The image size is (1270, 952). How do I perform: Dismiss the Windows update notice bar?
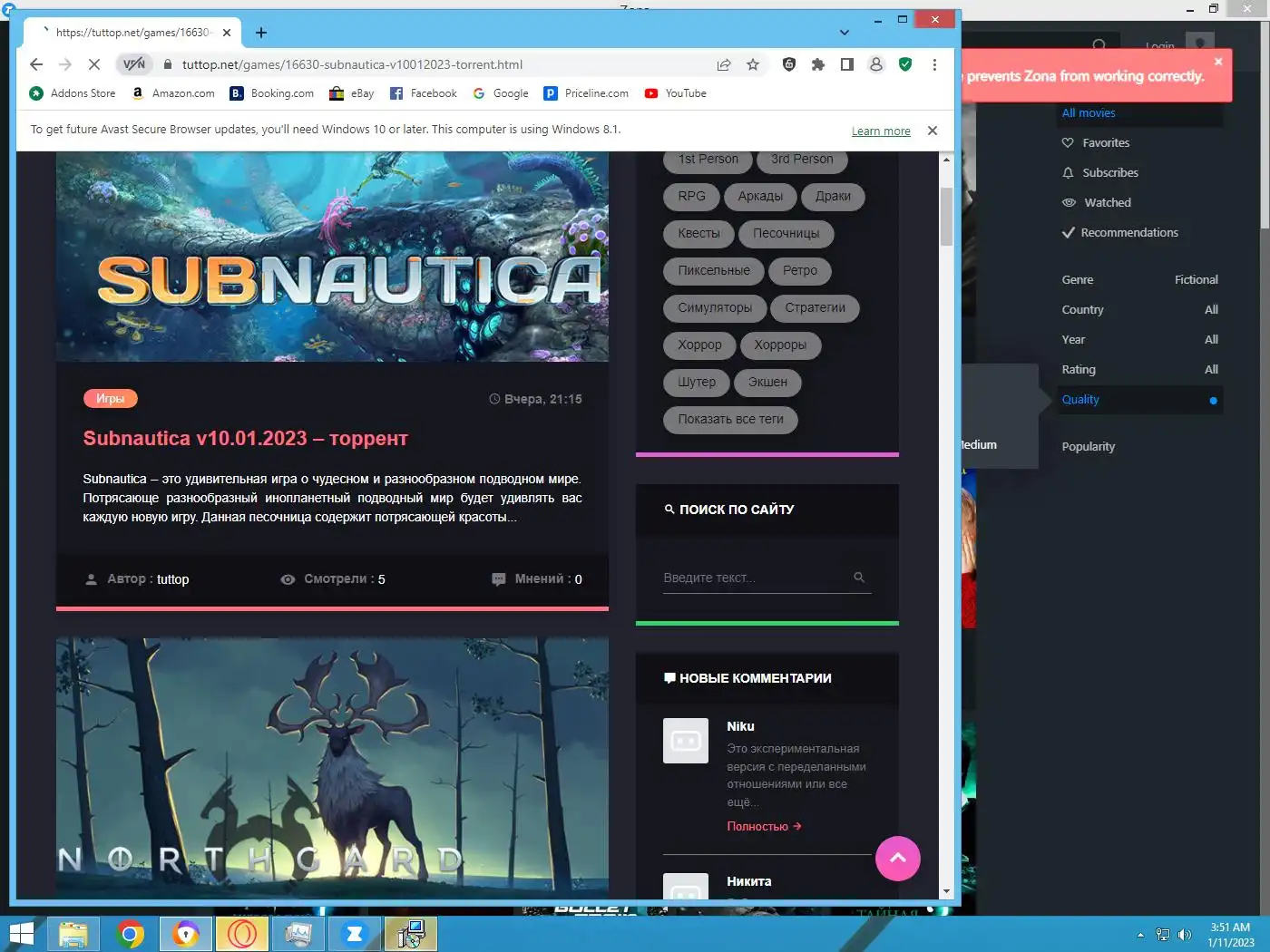click(933, 131)
